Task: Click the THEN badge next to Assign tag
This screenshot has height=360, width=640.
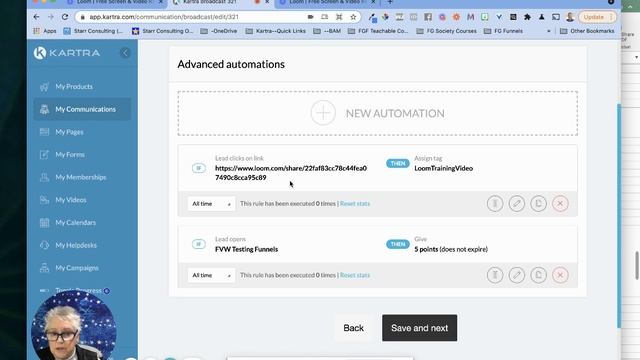Action: coord(398,163)
